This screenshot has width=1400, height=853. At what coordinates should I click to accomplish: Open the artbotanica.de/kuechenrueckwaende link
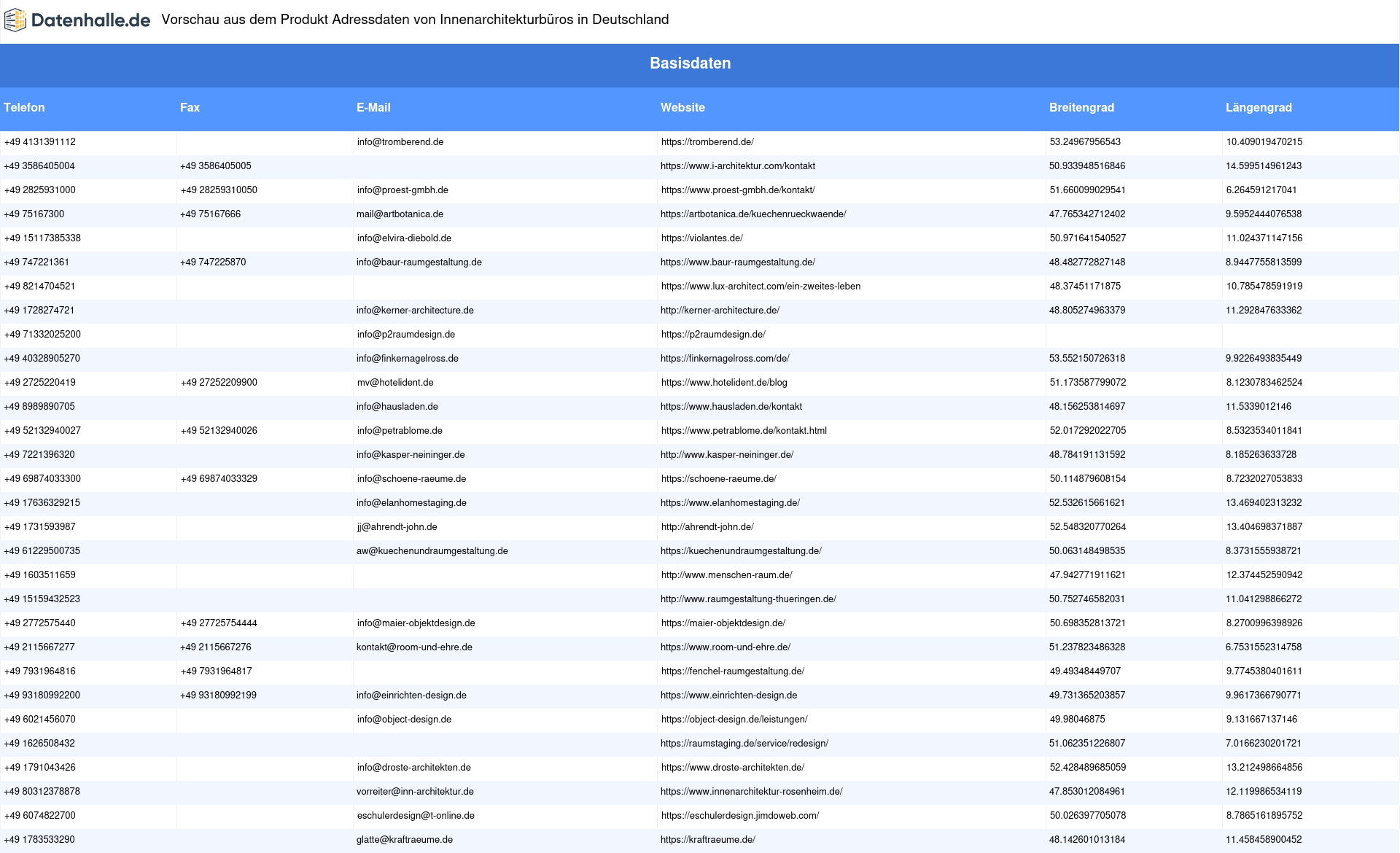(753, 214)
